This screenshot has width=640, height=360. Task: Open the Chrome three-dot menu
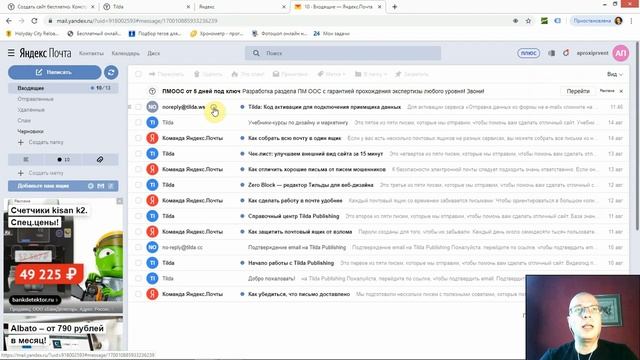click(632, 21)
